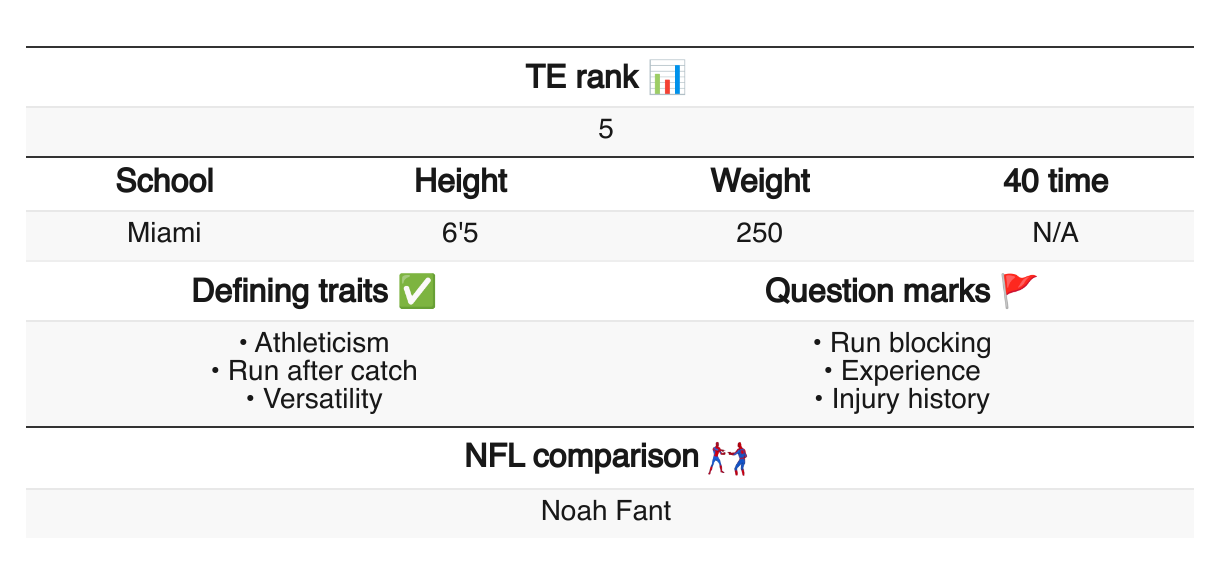Click the Versatility trait bullet
The image size is (1220, 566).
coord(322,399)
